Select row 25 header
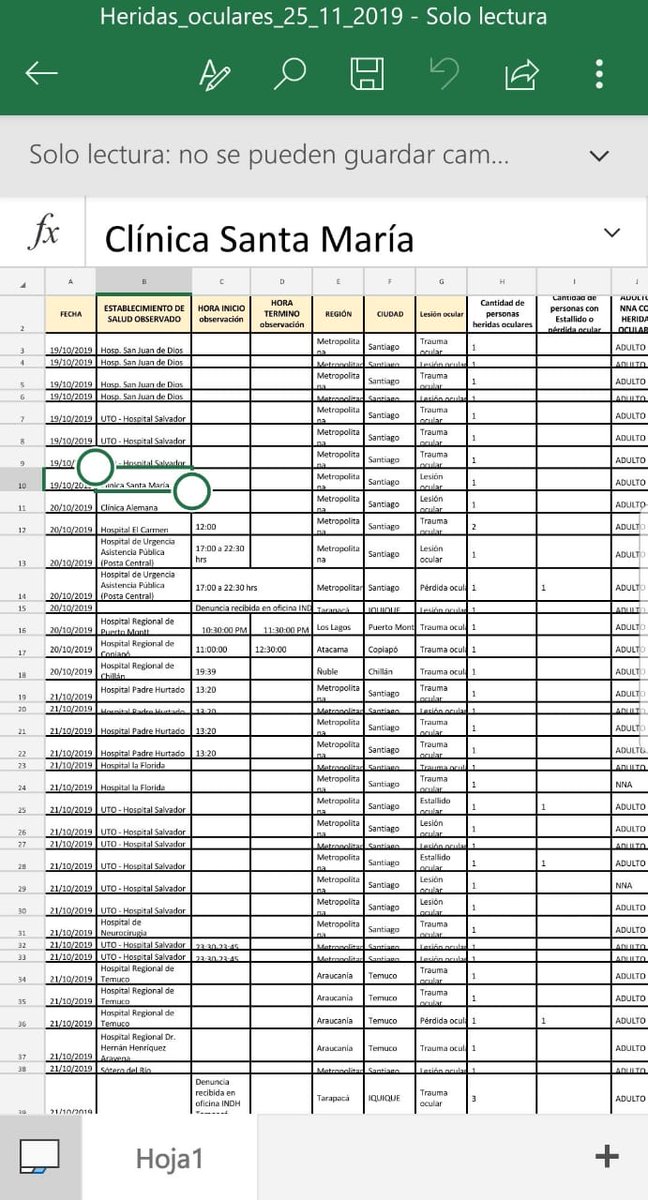The width and height of the screenshot is (648, 1200). 22,806
